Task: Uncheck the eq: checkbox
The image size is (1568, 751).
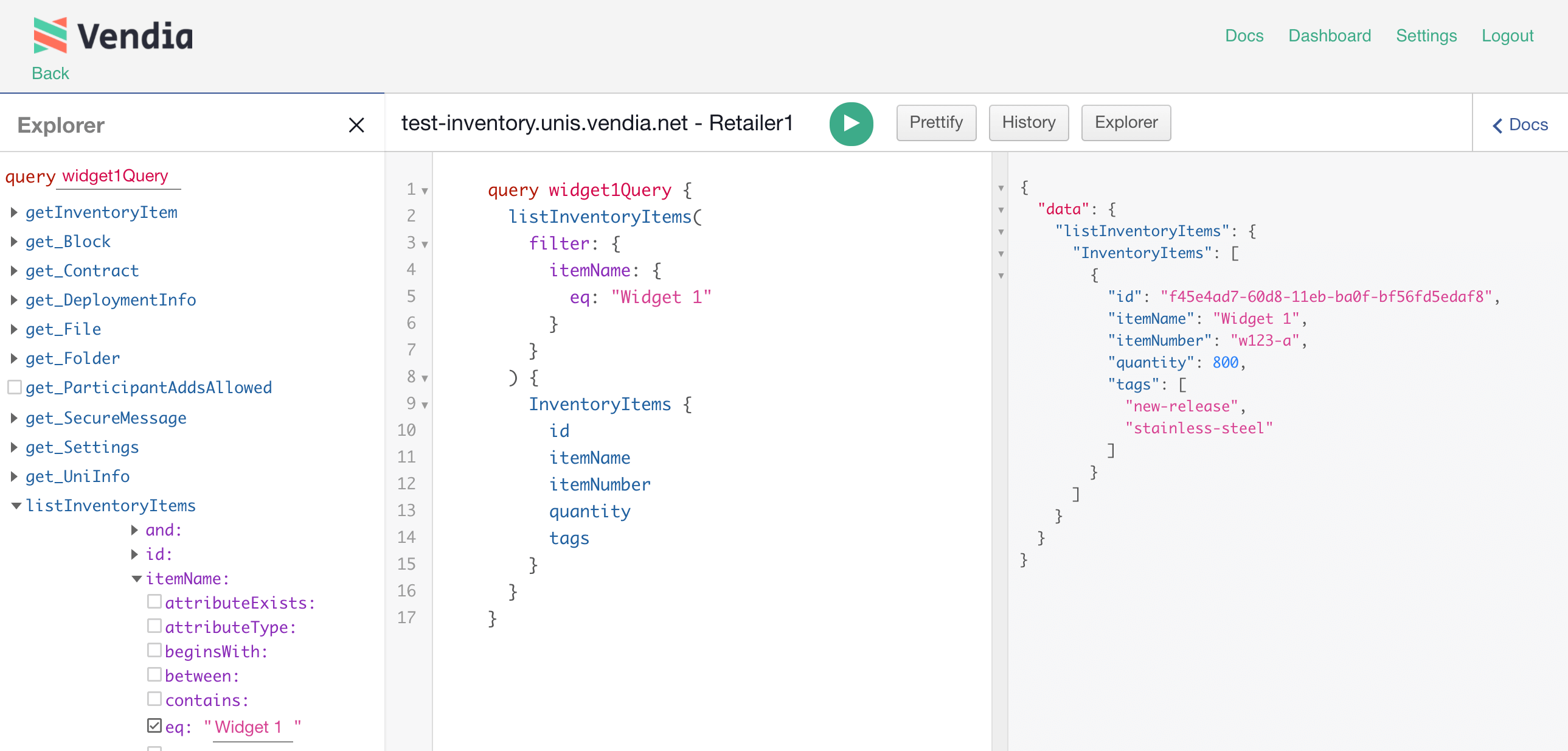Action: pyautogui.click(x=154, y=726)
